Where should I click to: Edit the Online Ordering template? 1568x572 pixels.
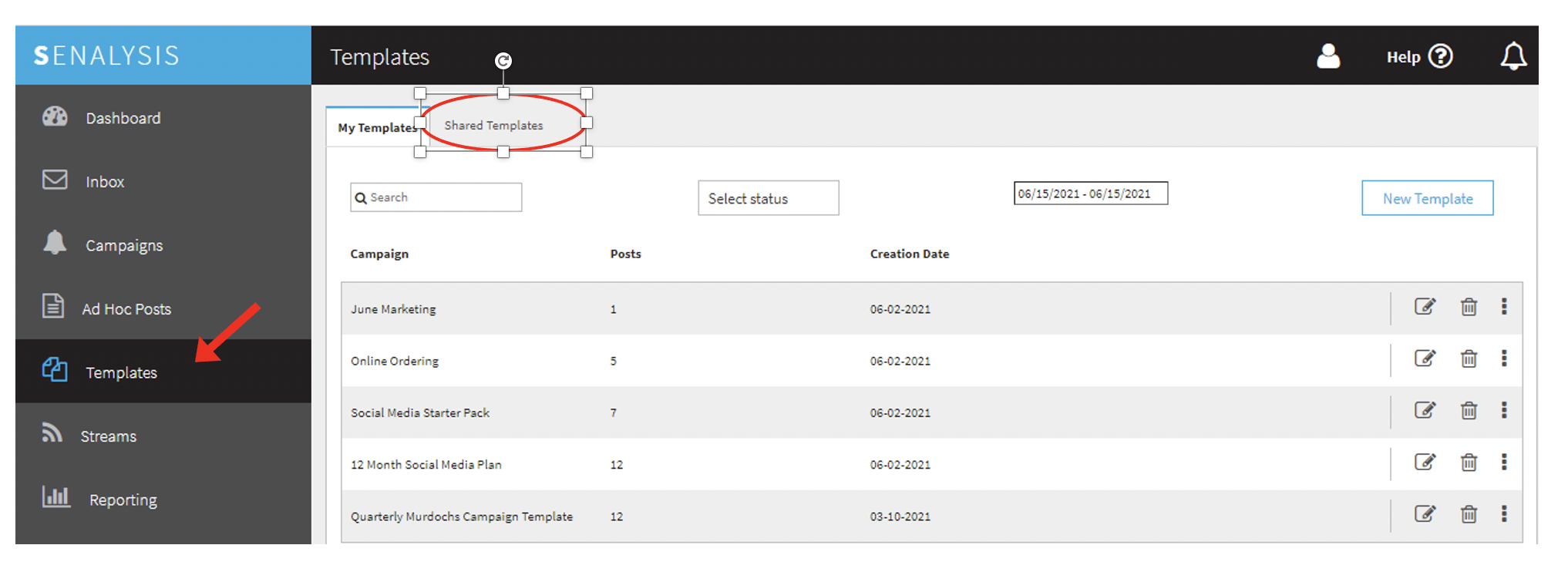click(1425, 358)
